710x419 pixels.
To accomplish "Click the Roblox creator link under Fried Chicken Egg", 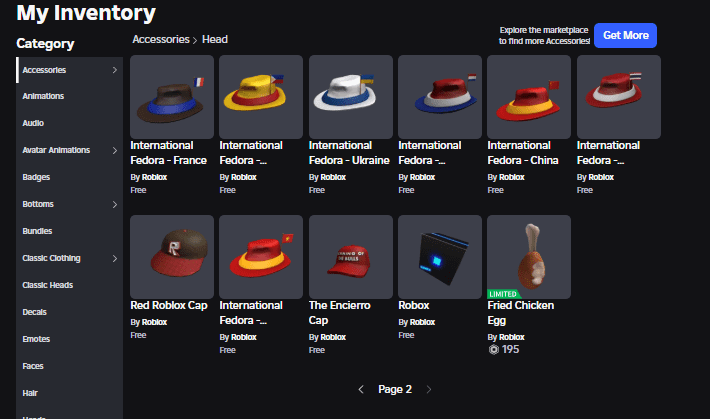I will pos(512,337).
